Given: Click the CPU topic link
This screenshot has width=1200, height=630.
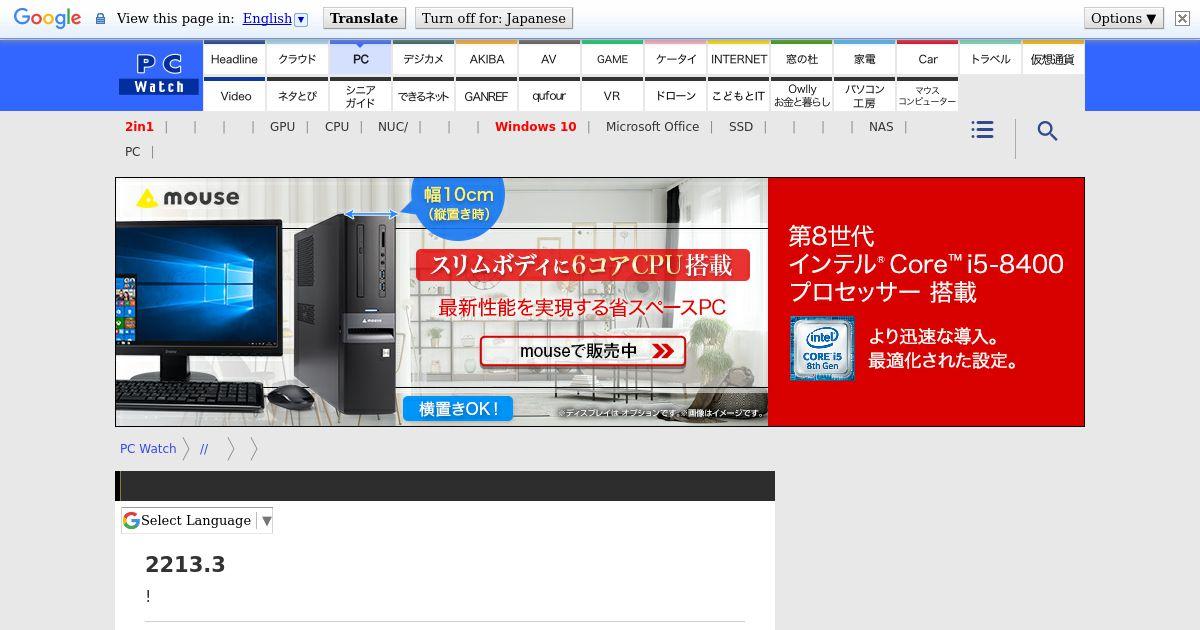Looking at the screenshot, I should pos(337,126).
